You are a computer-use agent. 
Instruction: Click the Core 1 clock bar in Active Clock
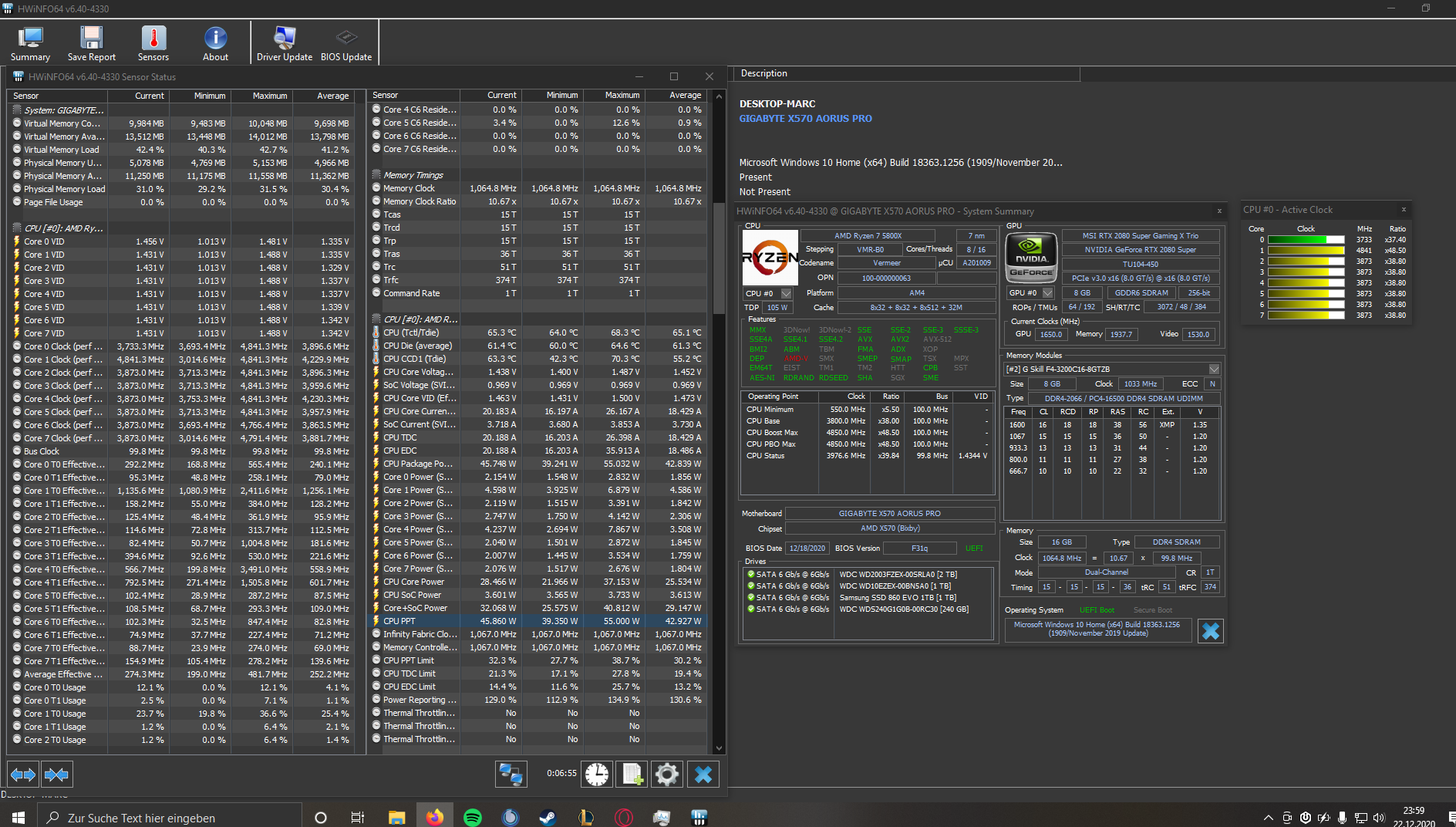[1306, 251]
